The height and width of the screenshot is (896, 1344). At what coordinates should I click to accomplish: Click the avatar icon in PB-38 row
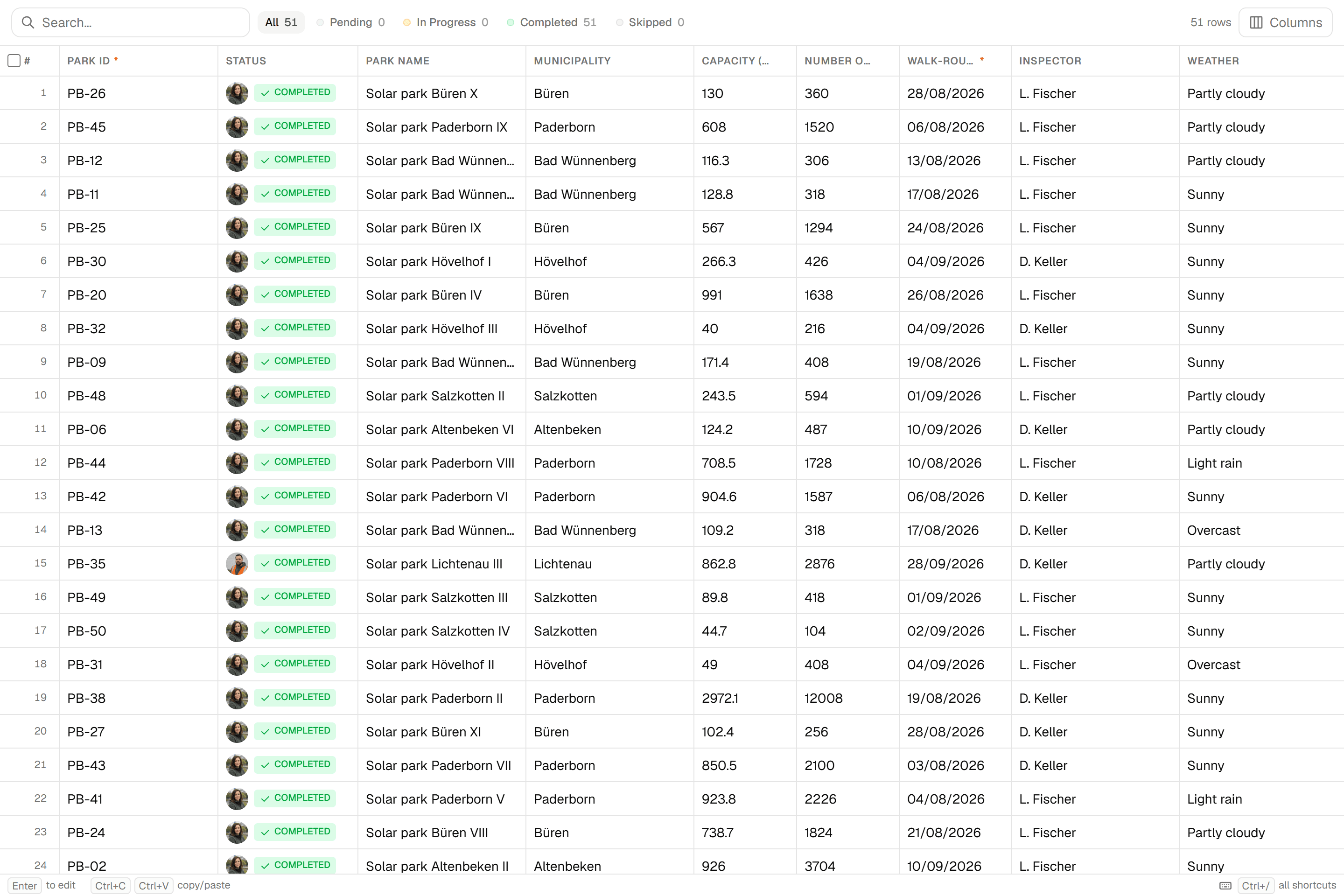pos(237,698)
